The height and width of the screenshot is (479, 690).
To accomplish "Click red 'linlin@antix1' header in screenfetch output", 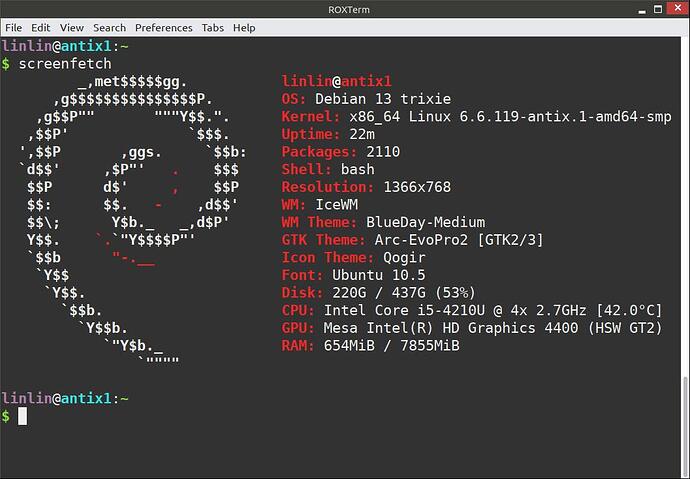I will point(336,81).
